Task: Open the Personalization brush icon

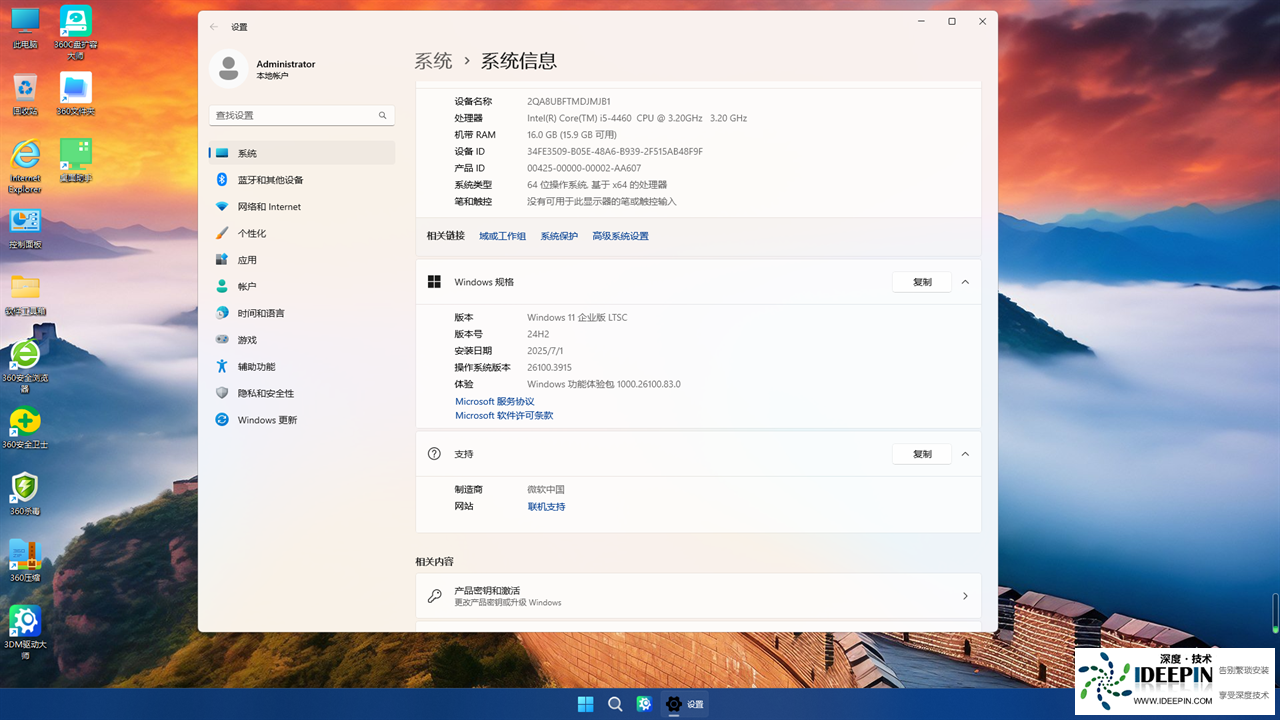Action: coord(222,233)
